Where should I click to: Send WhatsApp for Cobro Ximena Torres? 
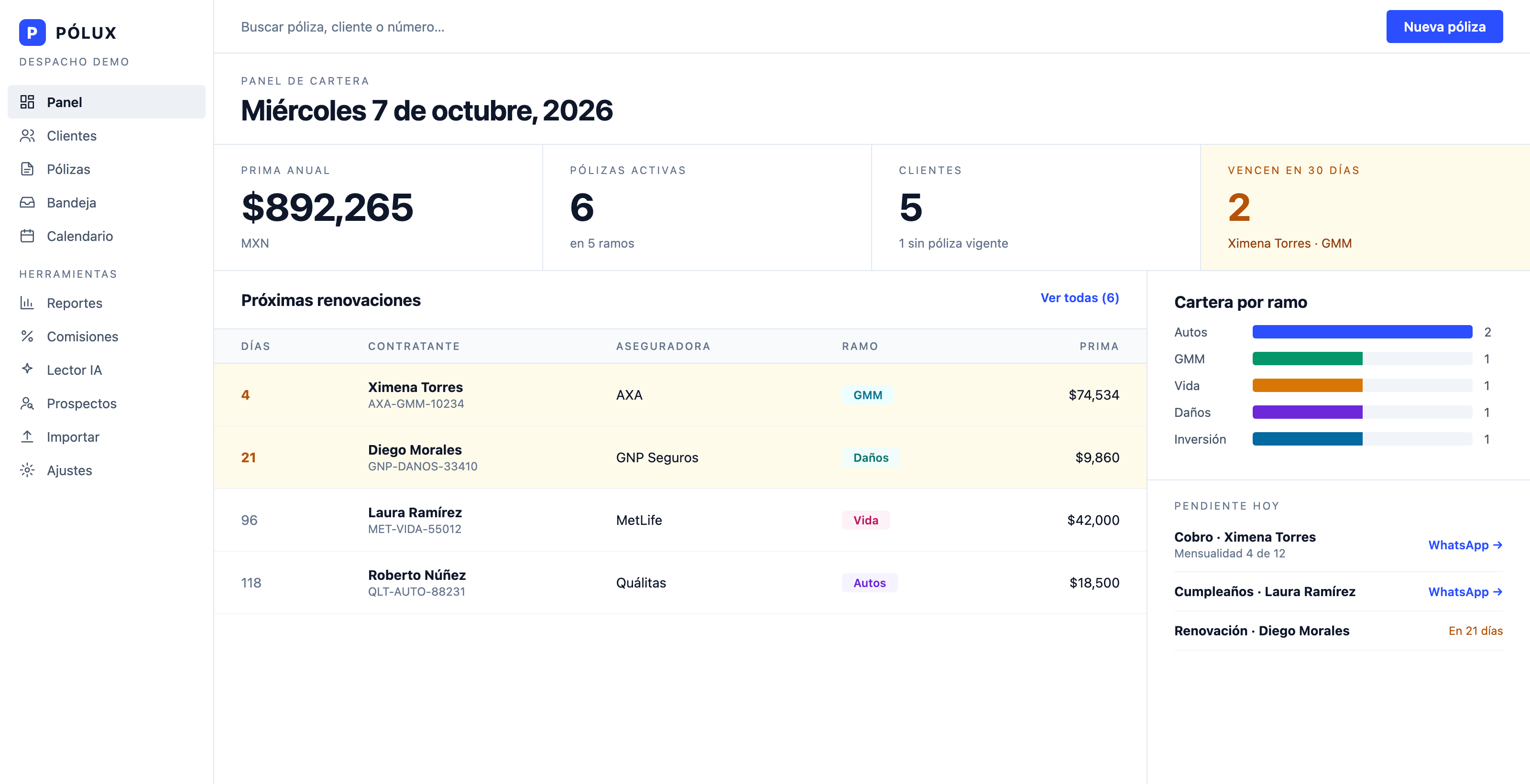click(1465, 545)
